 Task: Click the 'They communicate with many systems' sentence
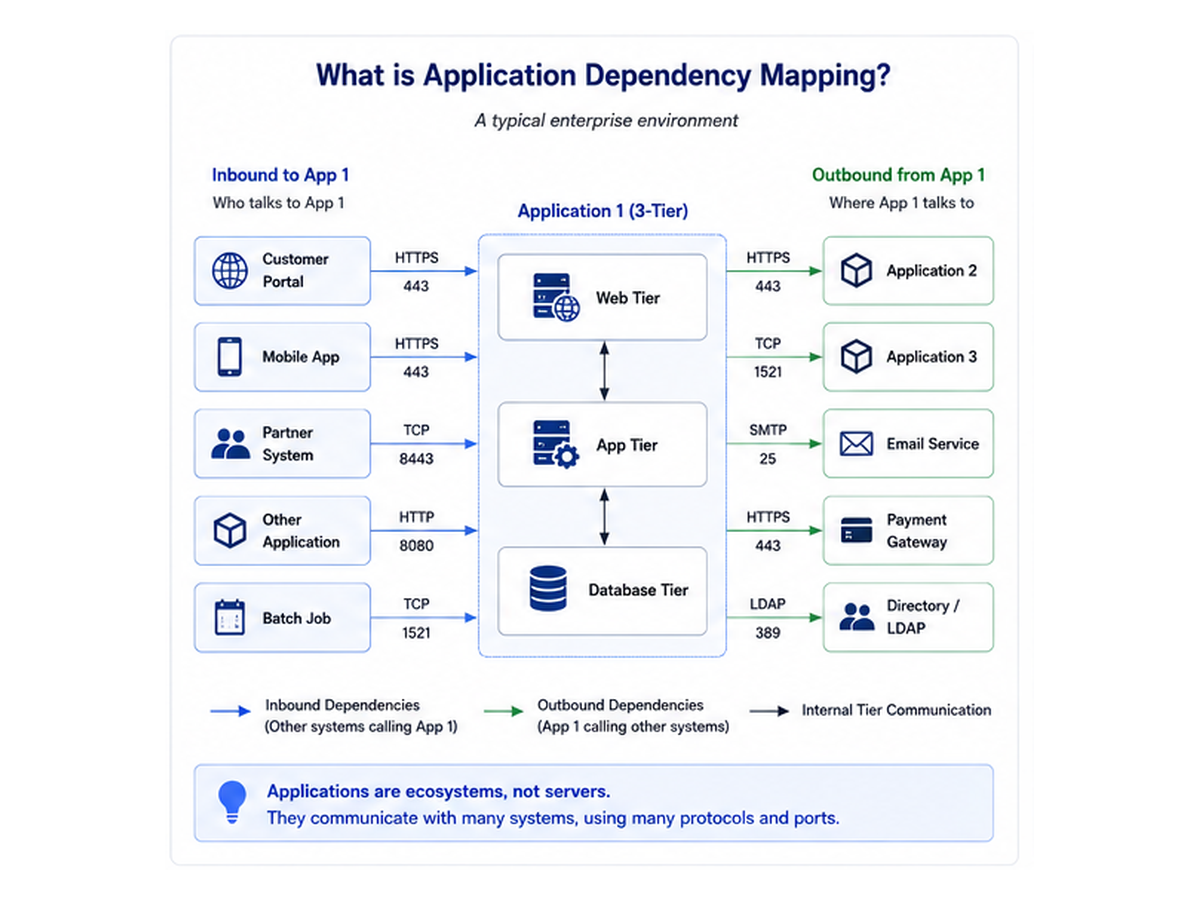553,818
